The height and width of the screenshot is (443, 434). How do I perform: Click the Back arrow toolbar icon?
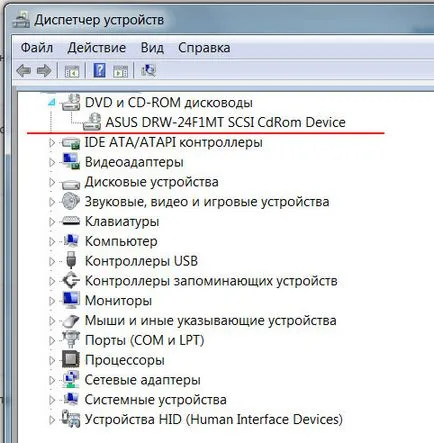click(24, 71)
